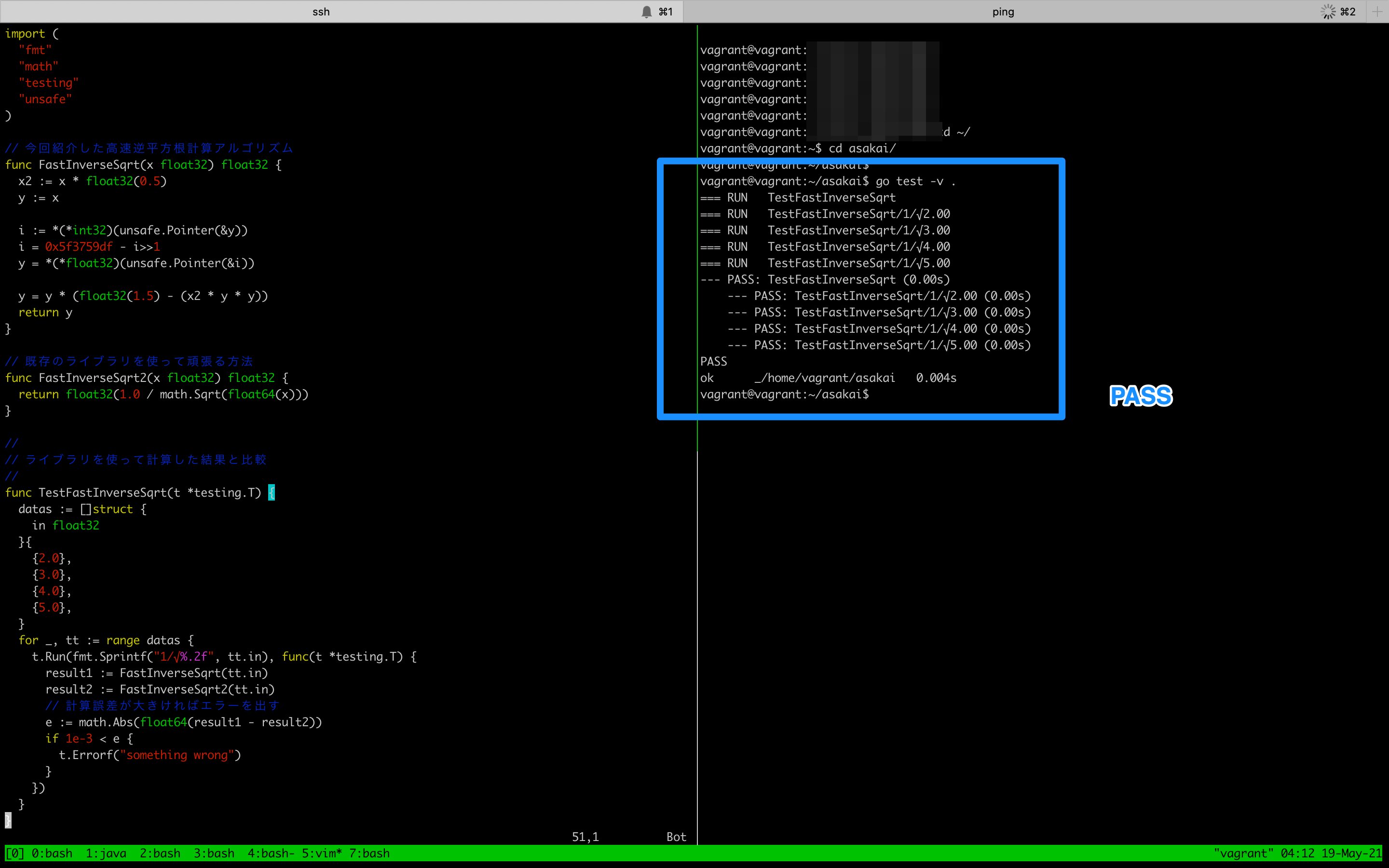Select tmux window 0:bash in status bar
1389x868 pixels.
pos(52,853)
